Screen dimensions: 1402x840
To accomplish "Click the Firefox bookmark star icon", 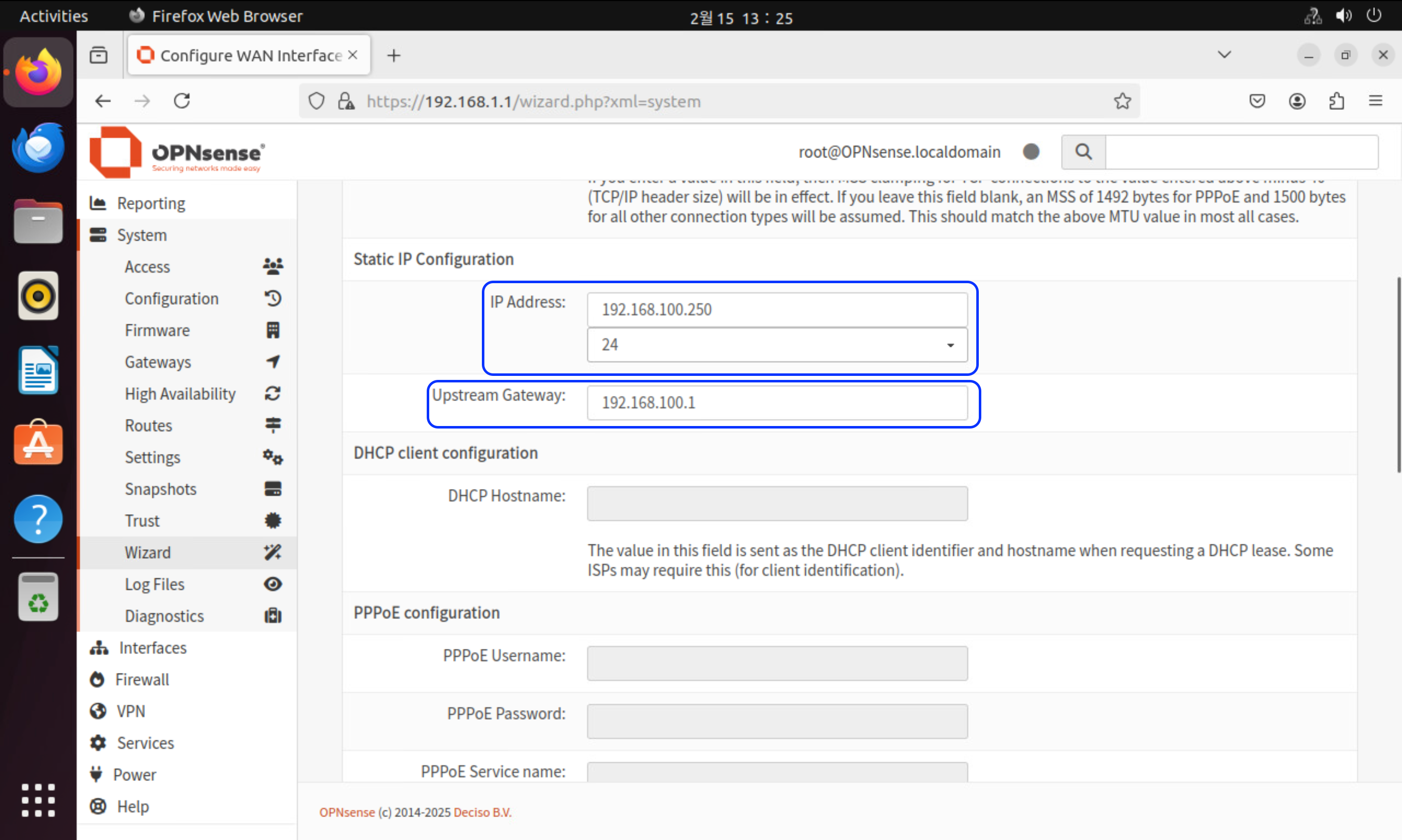I will click(1122, 101).
